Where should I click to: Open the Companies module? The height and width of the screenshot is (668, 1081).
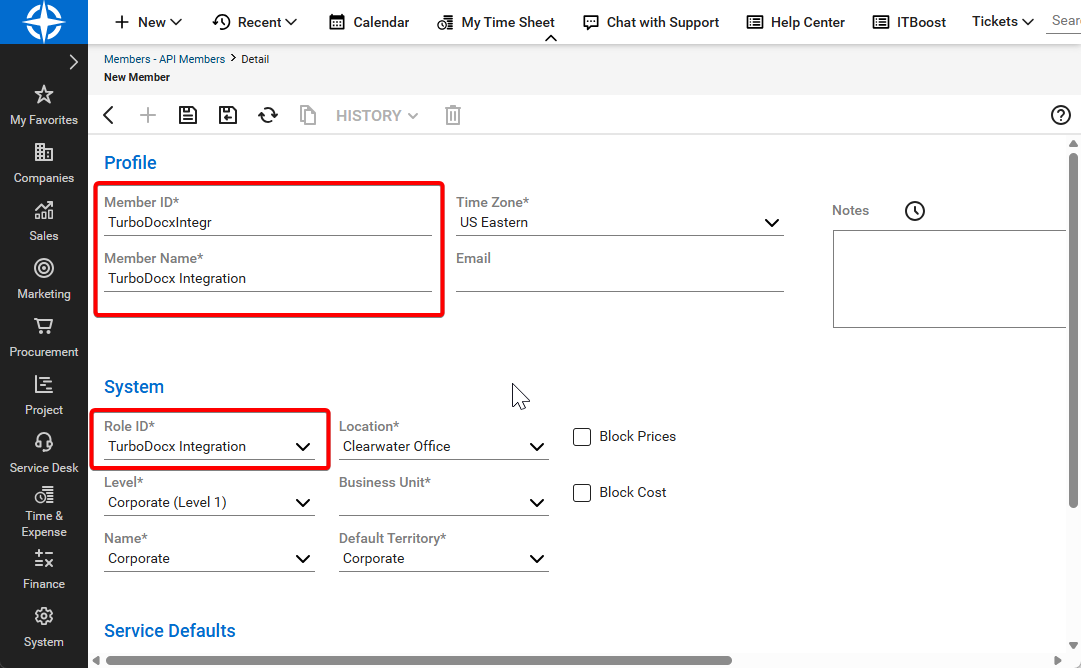pyautogui.click(x=44, y=163)
